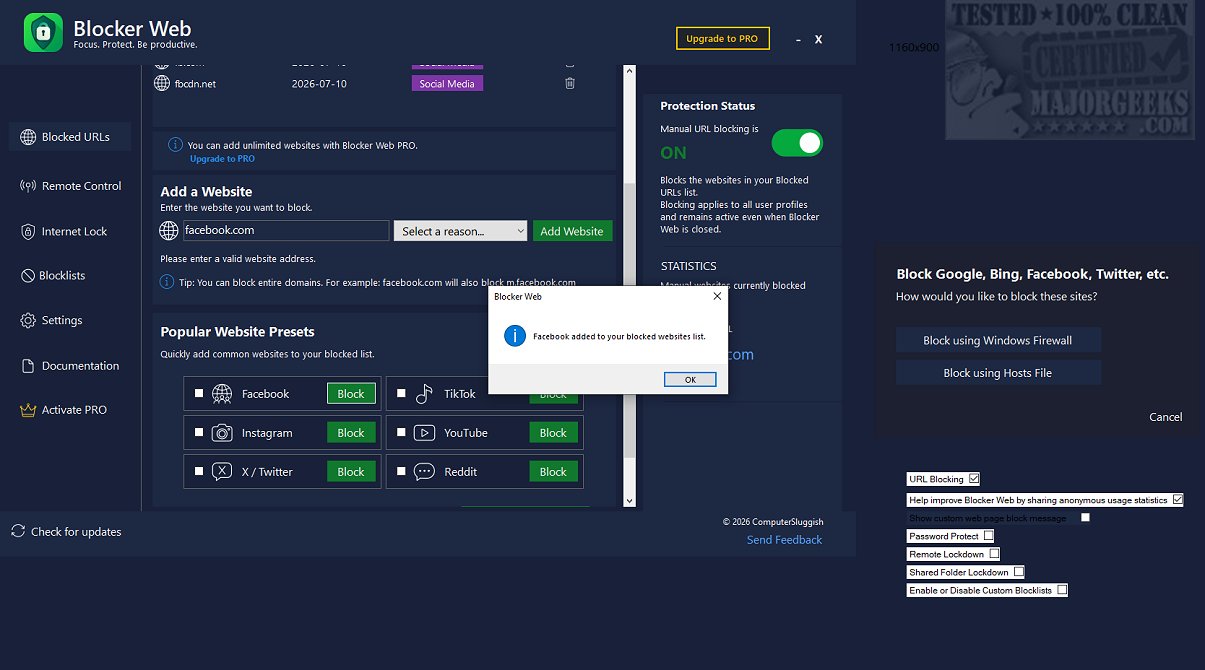Block Reddit using its Block button
The width and height of the screenshot is (1205, 670).
point(553,472)
